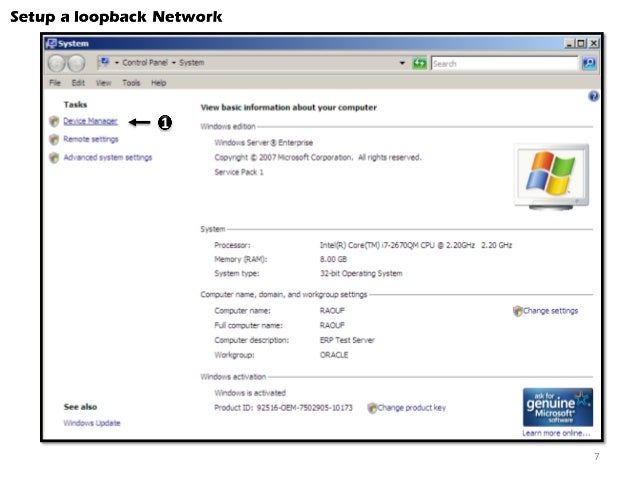Click shield icon next to Change settings
The image size is (638, 479).
pyautogui.click(x=518, y=311)
